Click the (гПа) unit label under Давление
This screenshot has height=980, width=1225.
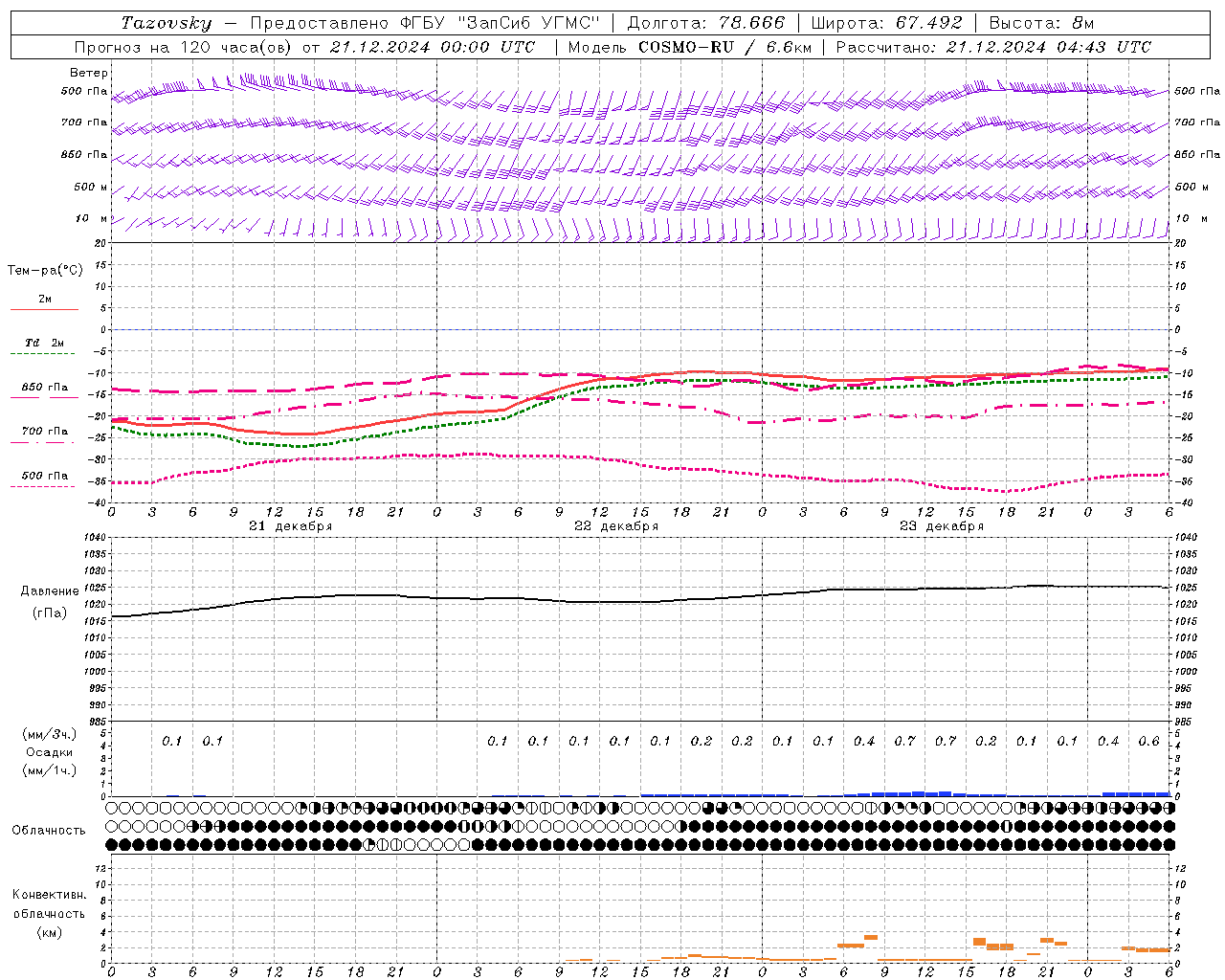click(50, 612)
